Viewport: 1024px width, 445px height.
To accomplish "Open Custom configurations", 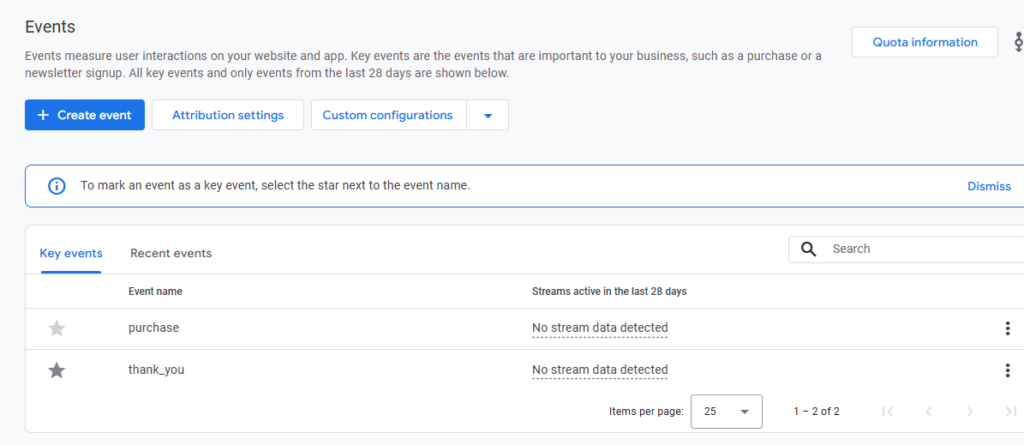I will (x=388, y=115).
